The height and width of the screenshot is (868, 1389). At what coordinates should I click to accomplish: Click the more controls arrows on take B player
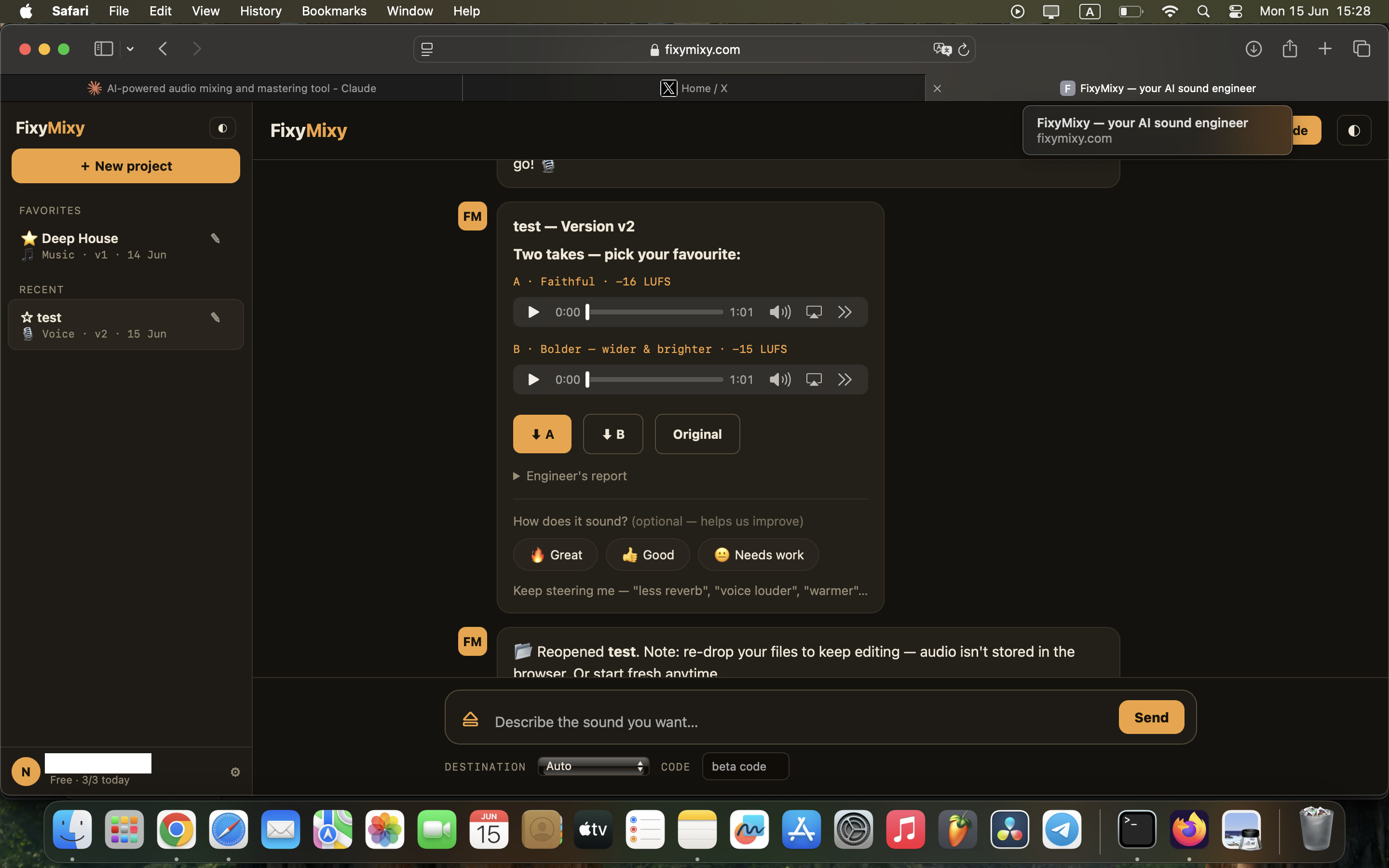tap(844, 380)
